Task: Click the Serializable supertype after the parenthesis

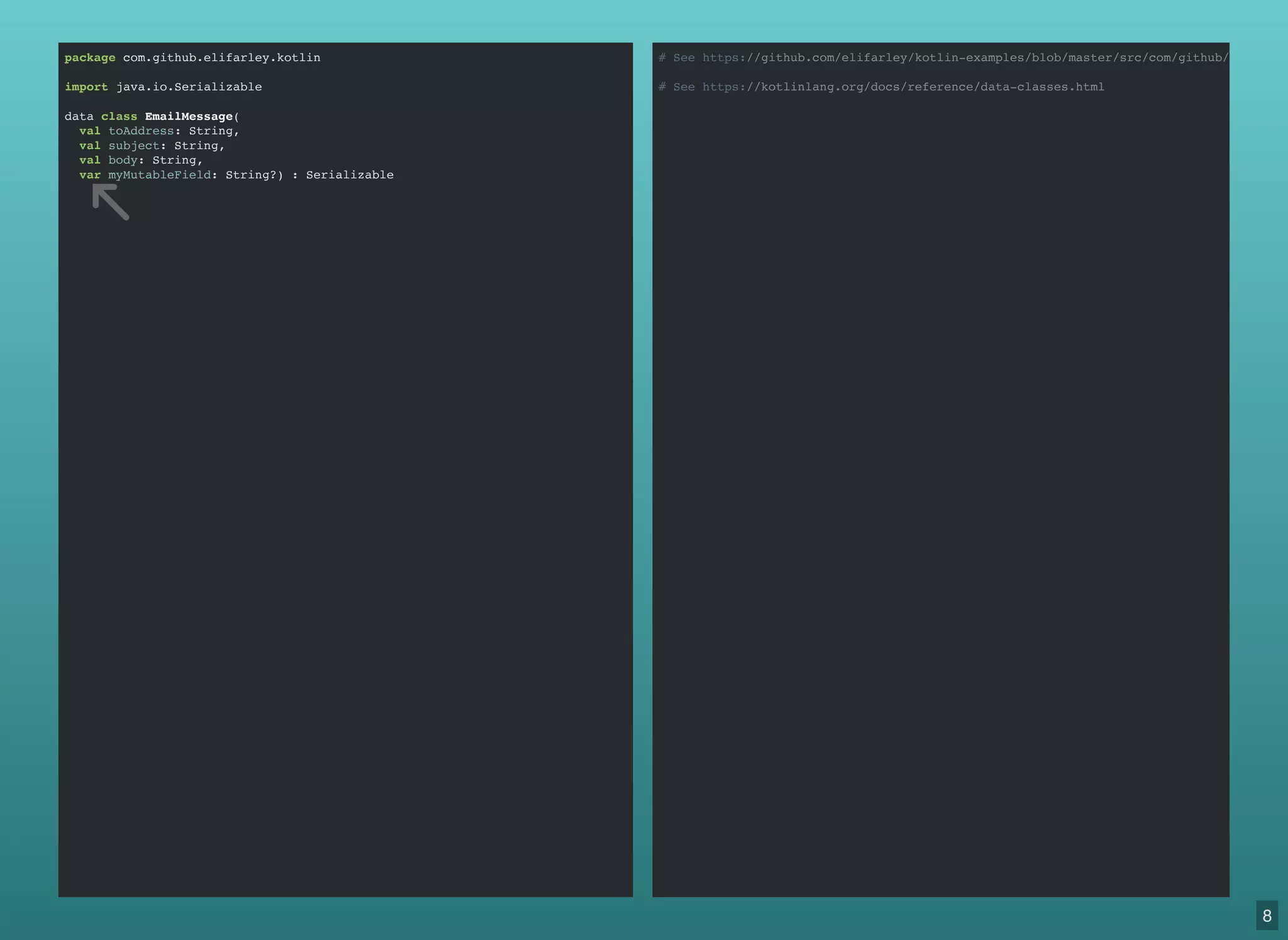Action: [x=350, y=175]
